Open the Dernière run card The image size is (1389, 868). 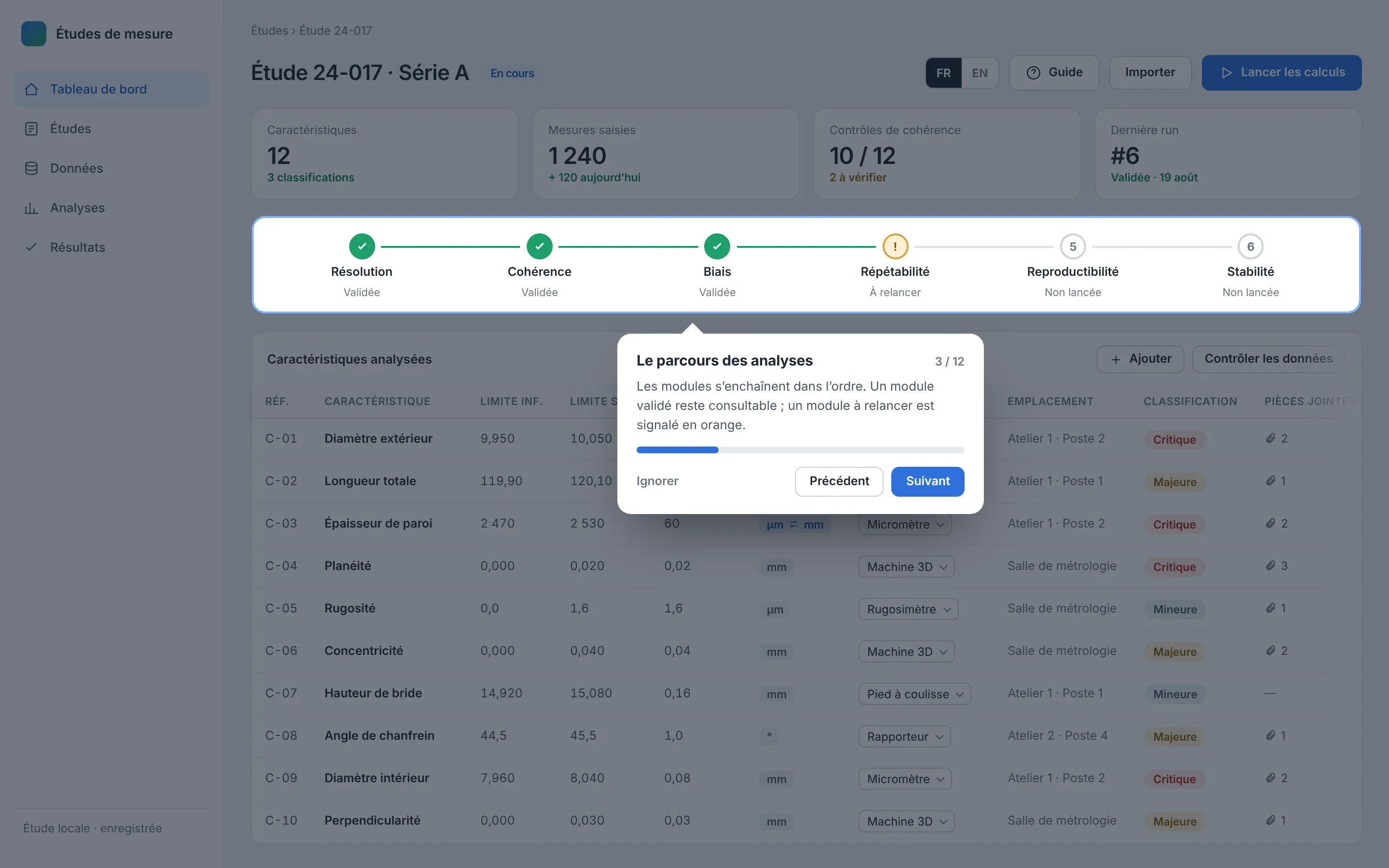[1228, 154]
